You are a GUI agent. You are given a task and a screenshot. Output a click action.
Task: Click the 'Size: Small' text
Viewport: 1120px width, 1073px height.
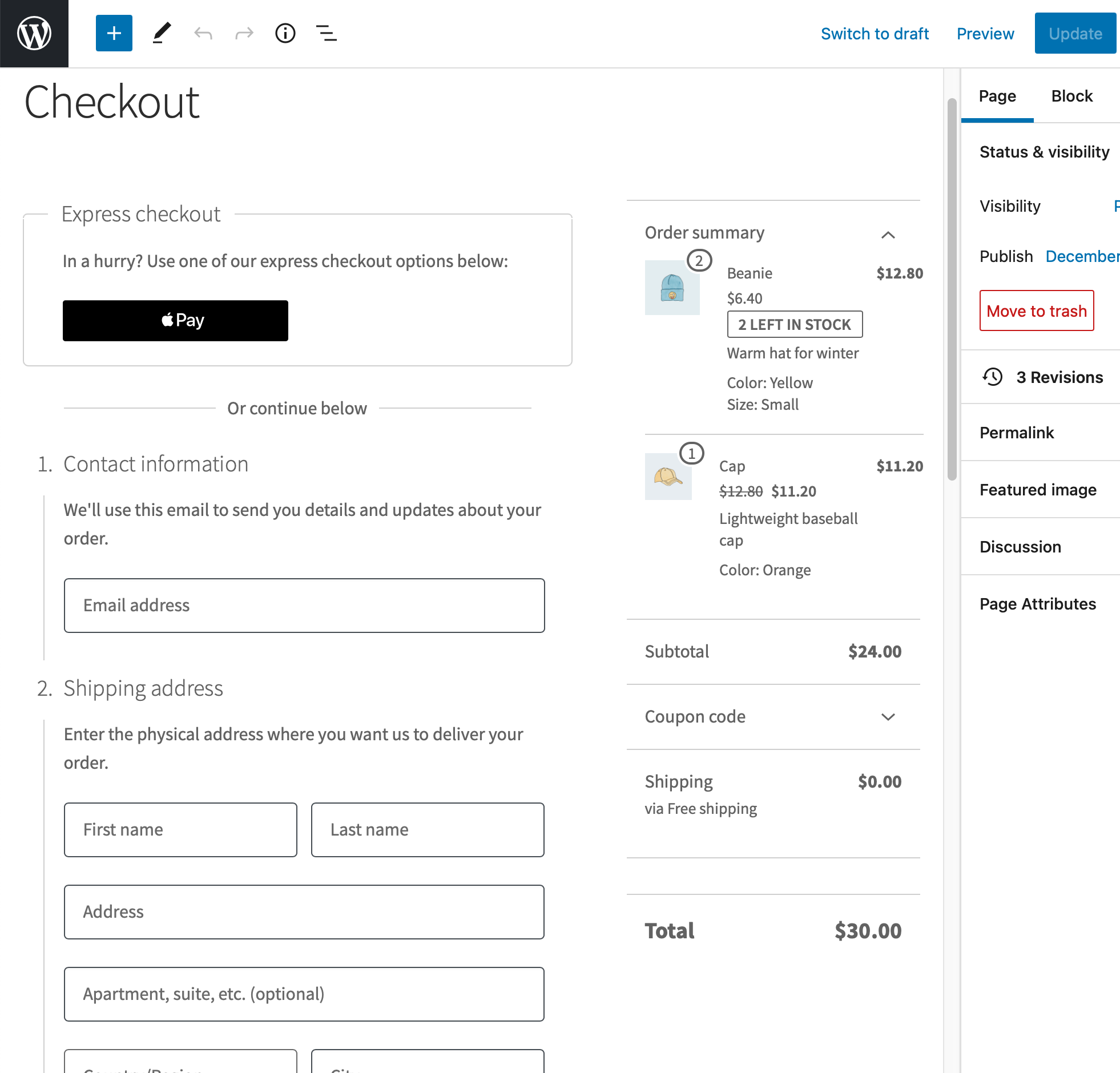[762, 405]
